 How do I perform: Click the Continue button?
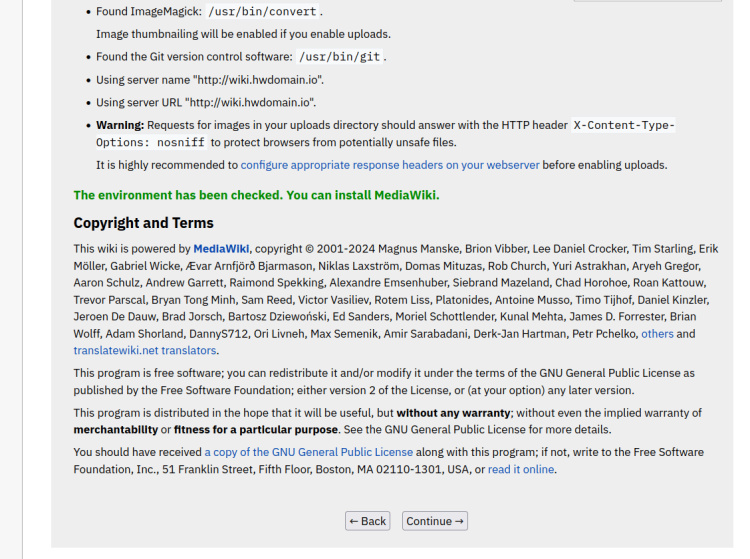click(x=435, y=521)
